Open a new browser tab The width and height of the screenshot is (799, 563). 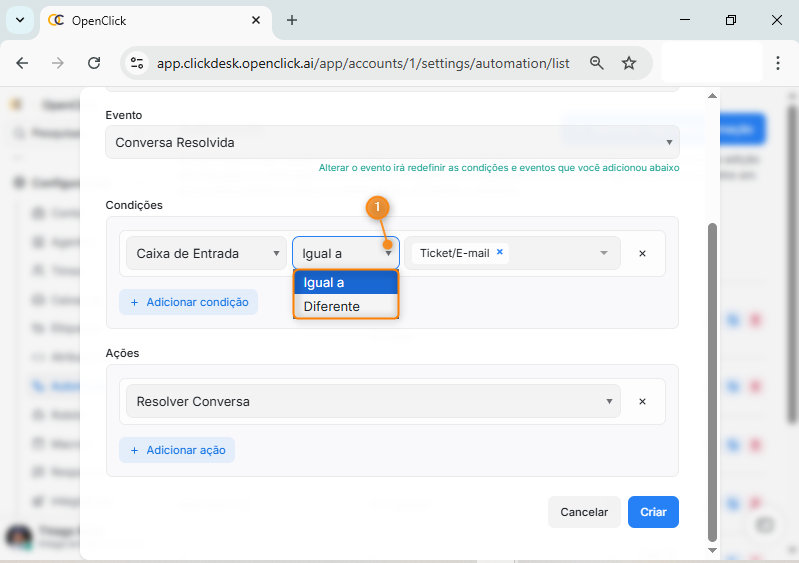[x=292, y=20]
